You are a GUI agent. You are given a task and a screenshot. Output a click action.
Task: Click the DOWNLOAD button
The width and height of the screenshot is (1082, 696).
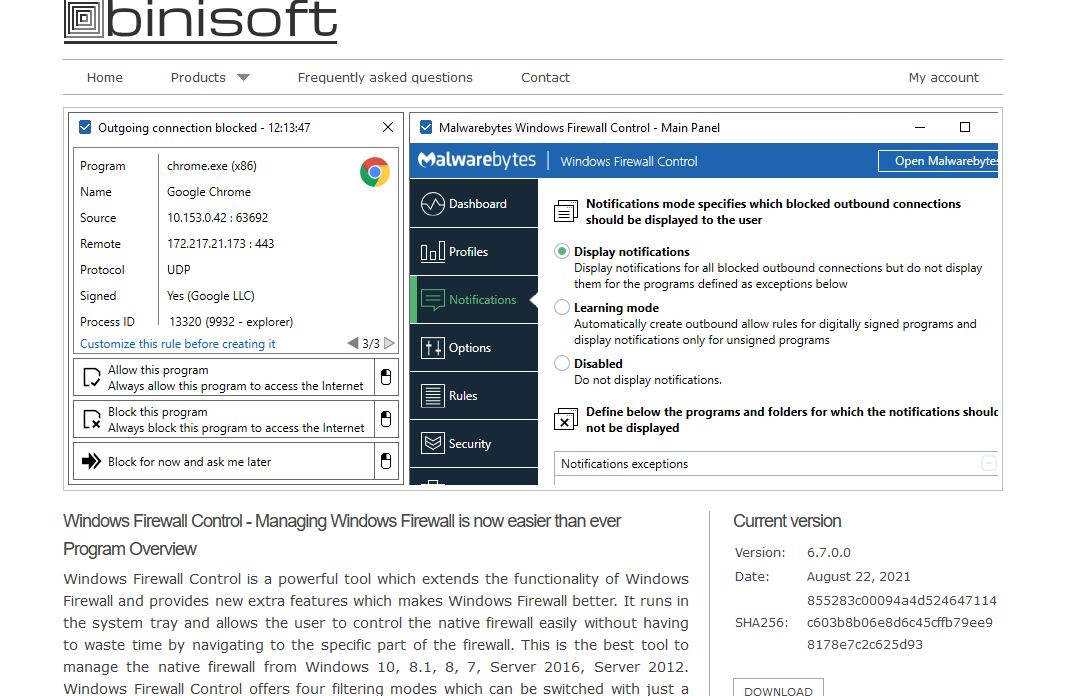[x=778, y=688]
